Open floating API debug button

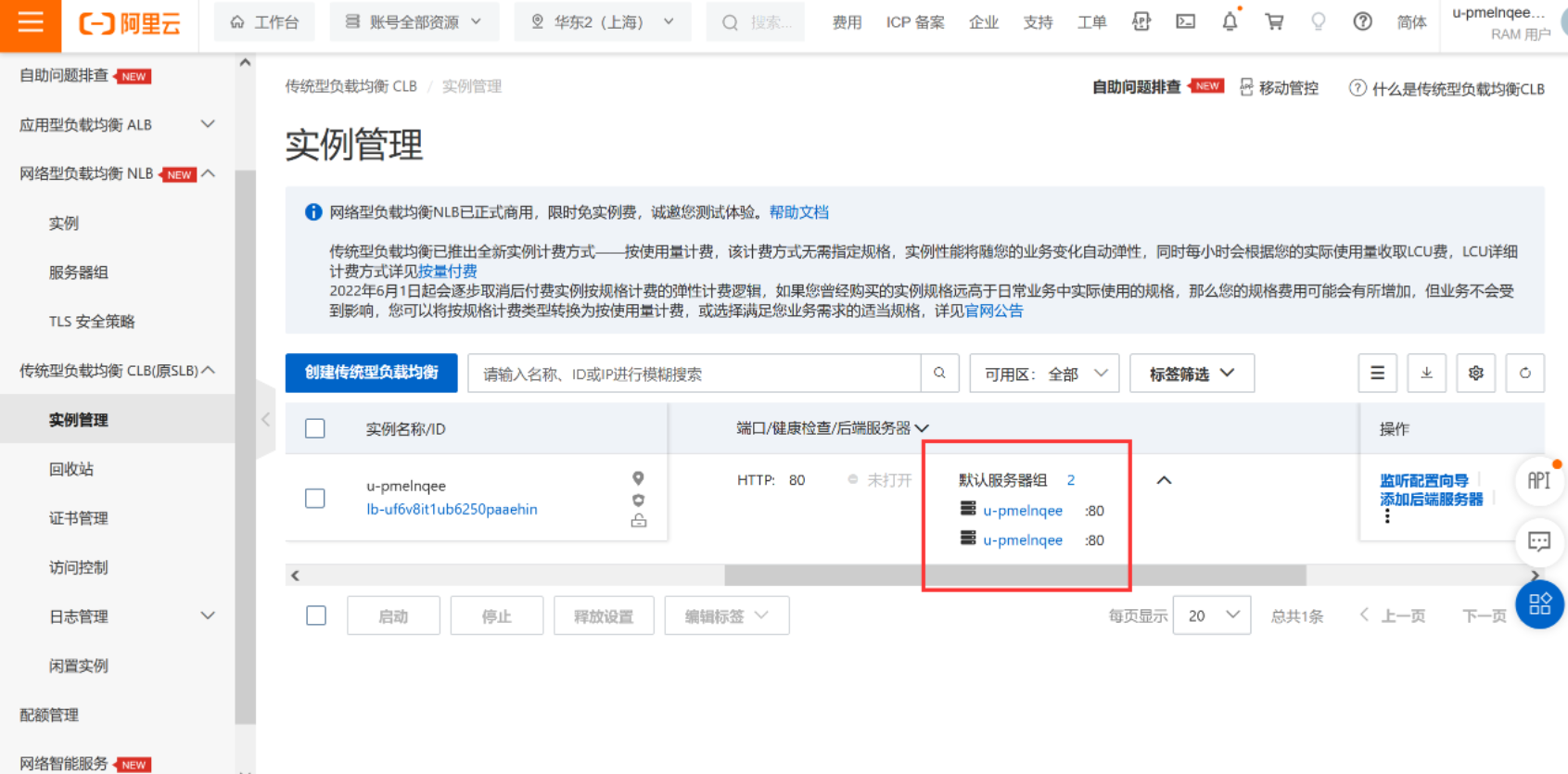1539,480
